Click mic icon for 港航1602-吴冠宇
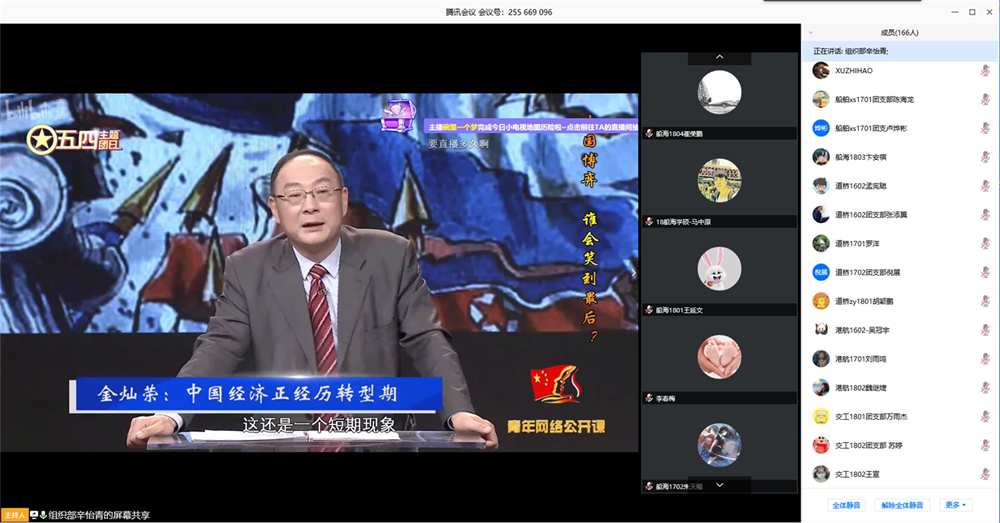The width and height of the screenshot is (1000, 523). [985, 330]
